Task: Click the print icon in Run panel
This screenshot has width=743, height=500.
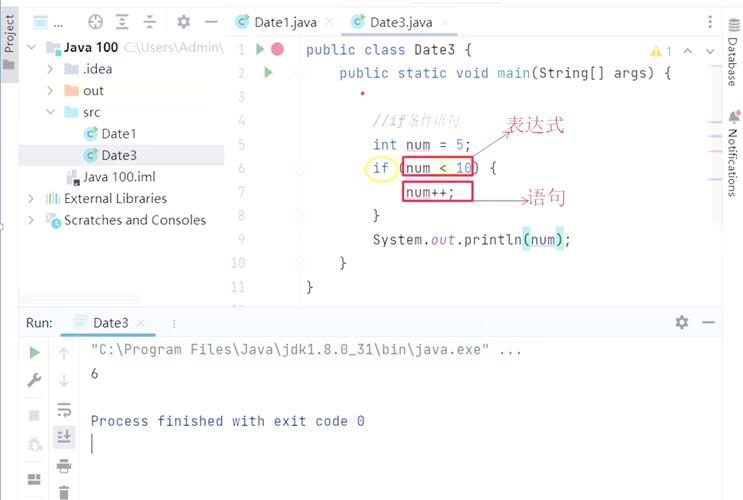Action: 64,465
